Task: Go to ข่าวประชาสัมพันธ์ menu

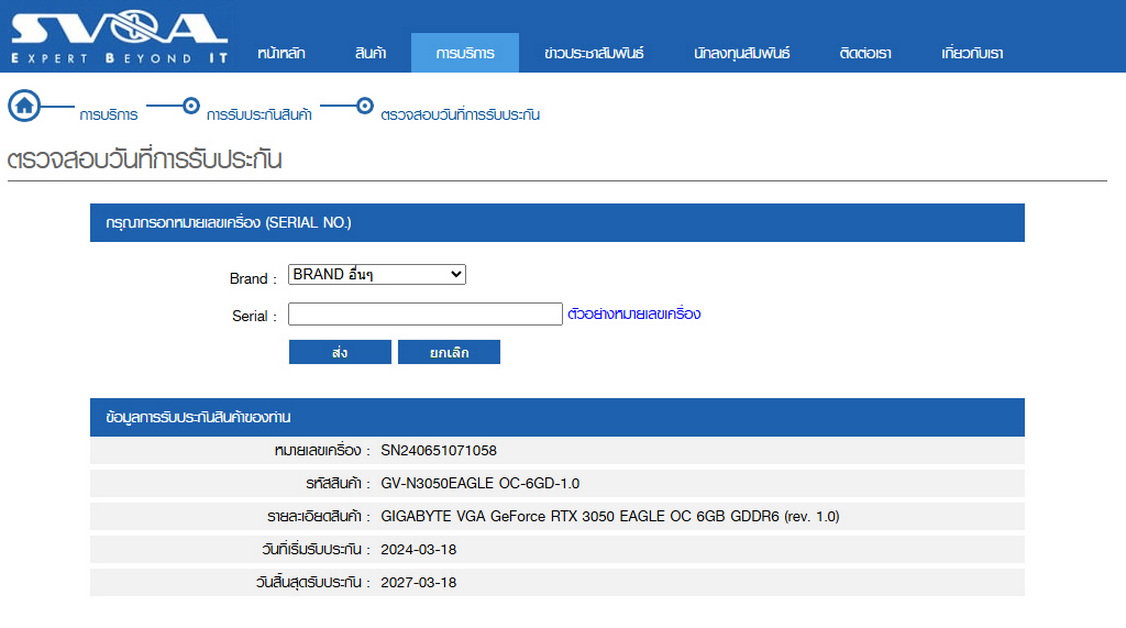Action: [594, 53]
